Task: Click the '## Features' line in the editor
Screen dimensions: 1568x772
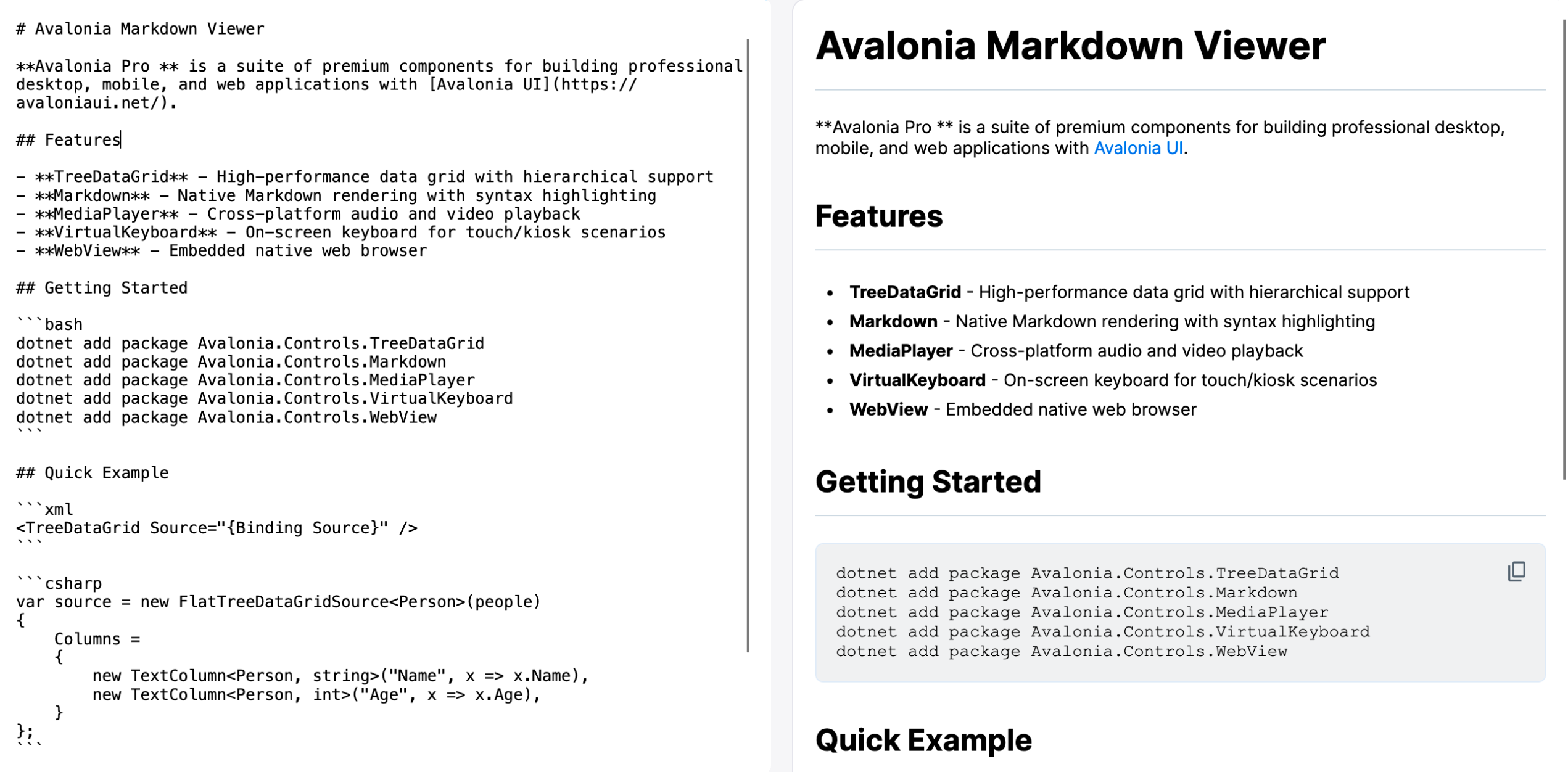Action: (68, 140)
